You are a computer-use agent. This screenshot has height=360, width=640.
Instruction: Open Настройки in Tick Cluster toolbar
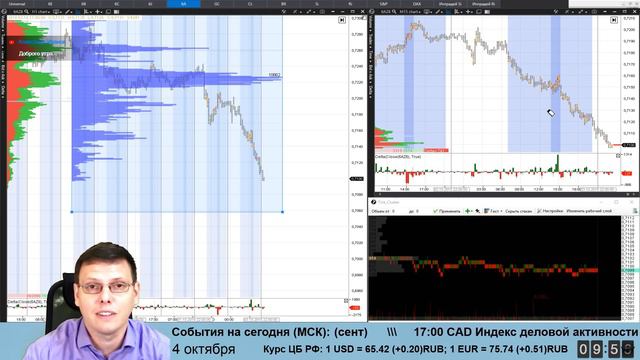point(550,211)
